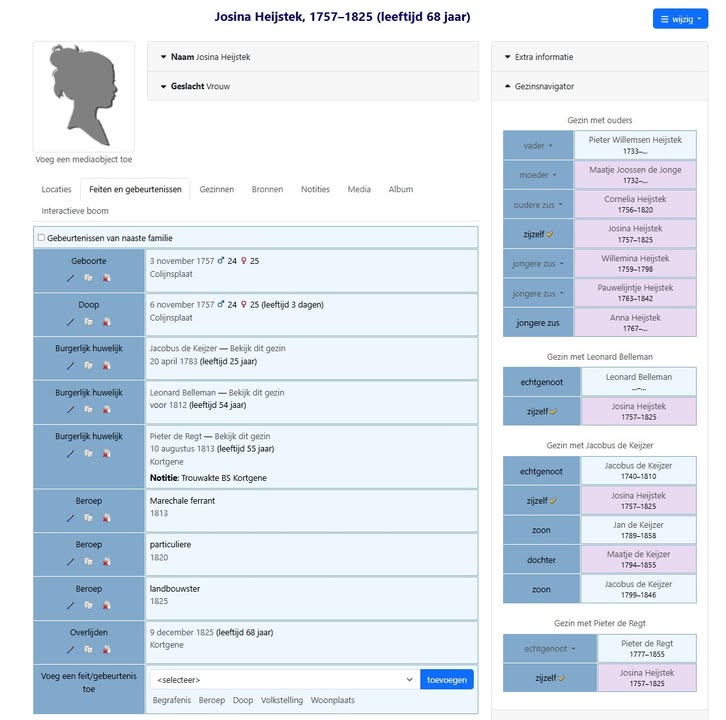Copy the Geboorte event
Screen dimensions: 726x720
coord(88,277)
